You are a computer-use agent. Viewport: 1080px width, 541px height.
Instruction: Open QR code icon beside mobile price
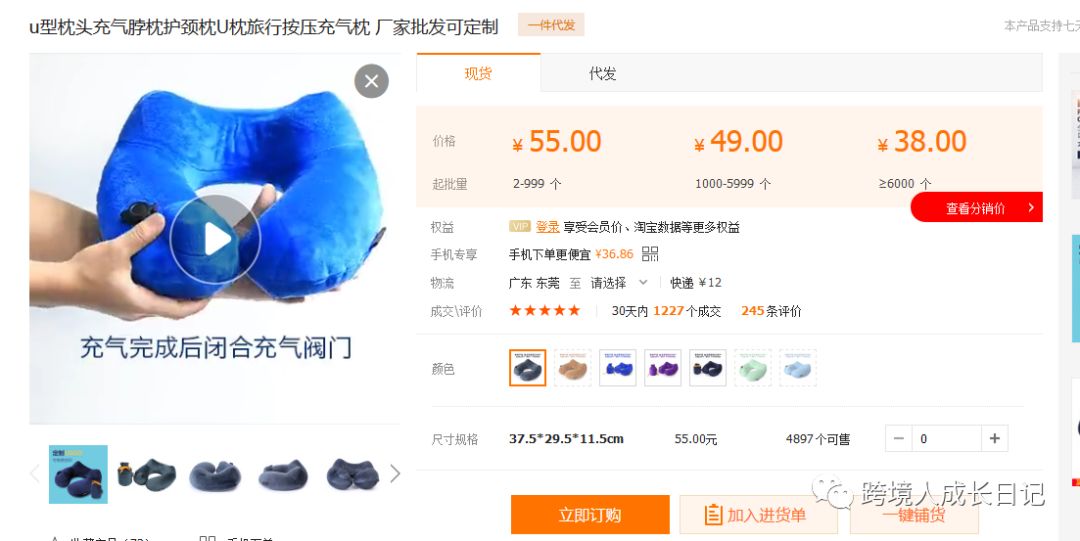[650, 254]
